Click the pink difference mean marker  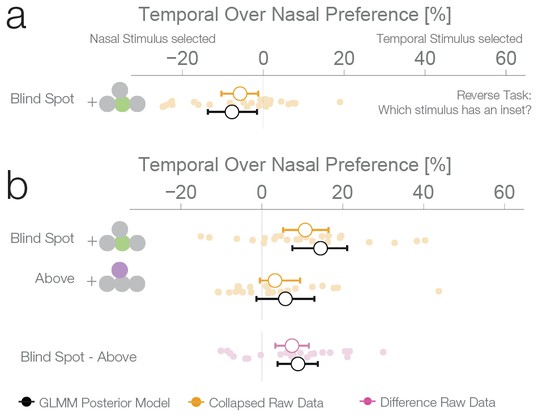click(292, 345)
